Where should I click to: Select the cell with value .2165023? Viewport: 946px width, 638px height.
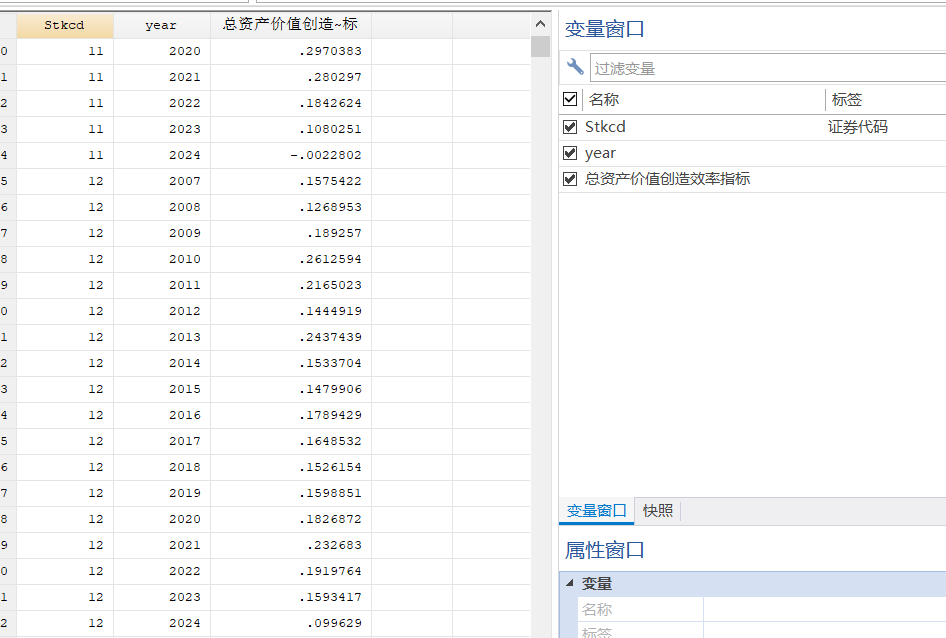pos(291,285)
